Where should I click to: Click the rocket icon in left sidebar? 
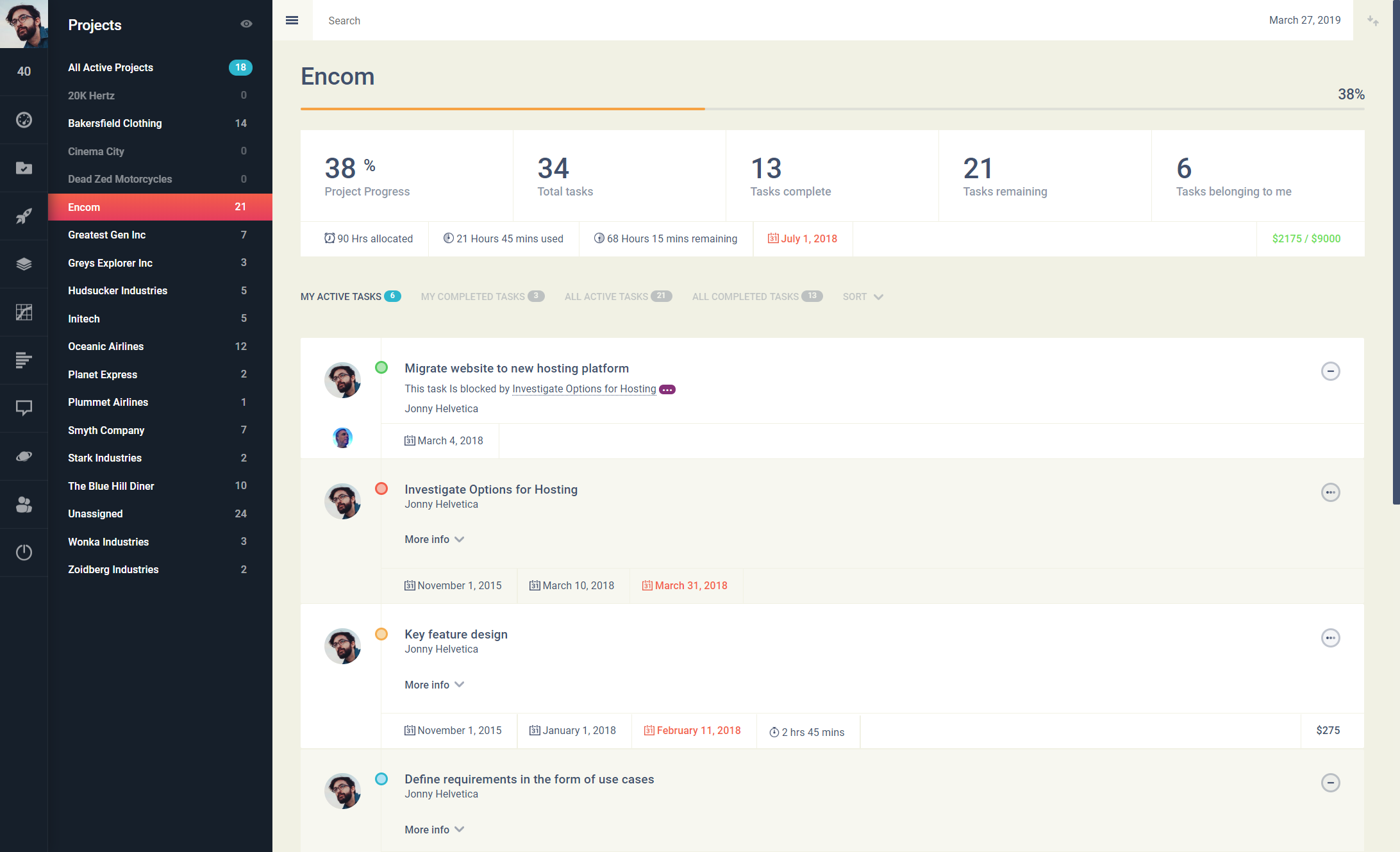(24, 216)
